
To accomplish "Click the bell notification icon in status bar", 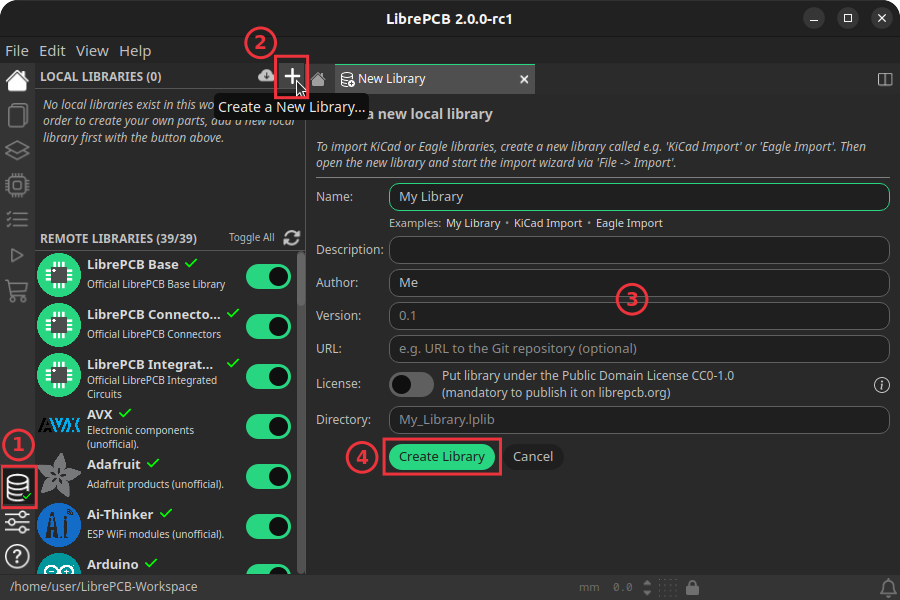I will coord(888,587).
